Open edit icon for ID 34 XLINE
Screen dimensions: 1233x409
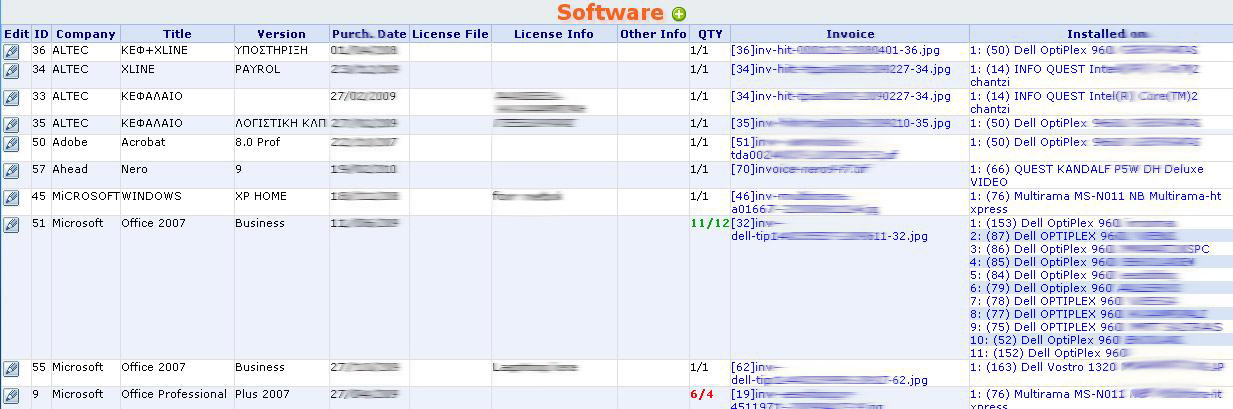[x=11, y=71]
